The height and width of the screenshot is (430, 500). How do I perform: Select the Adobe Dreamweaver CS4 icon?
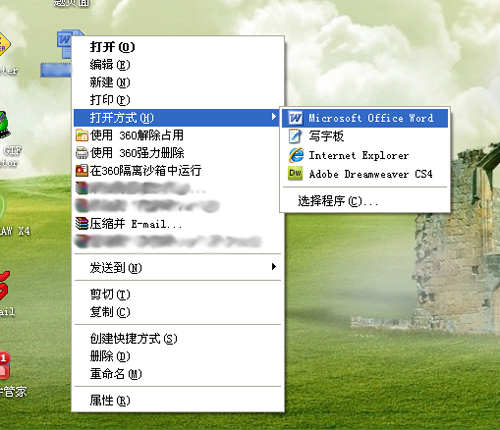295,174
